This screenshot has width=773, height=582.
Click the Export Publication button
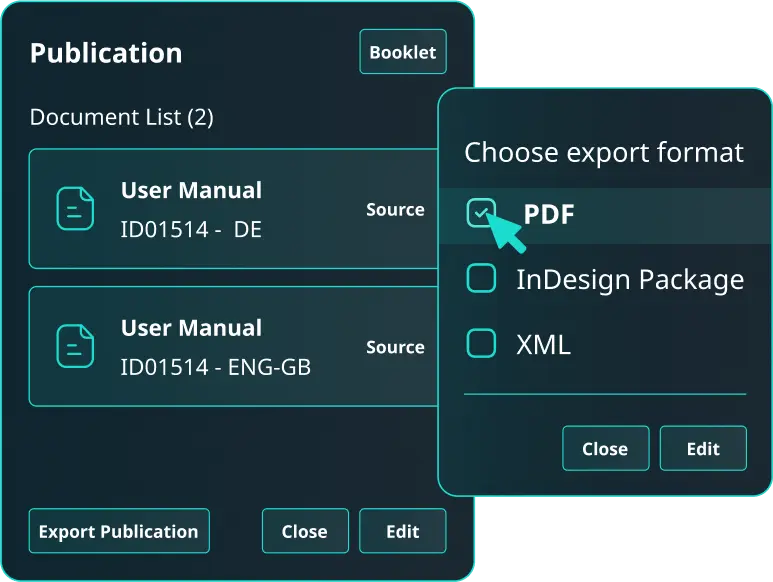pos(119,531)
